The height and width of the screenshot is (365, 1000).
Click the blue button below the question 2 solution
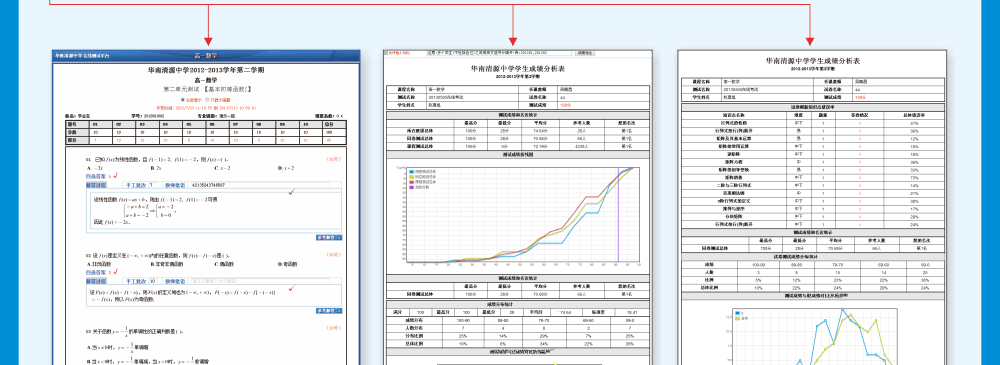coord(329,311)
